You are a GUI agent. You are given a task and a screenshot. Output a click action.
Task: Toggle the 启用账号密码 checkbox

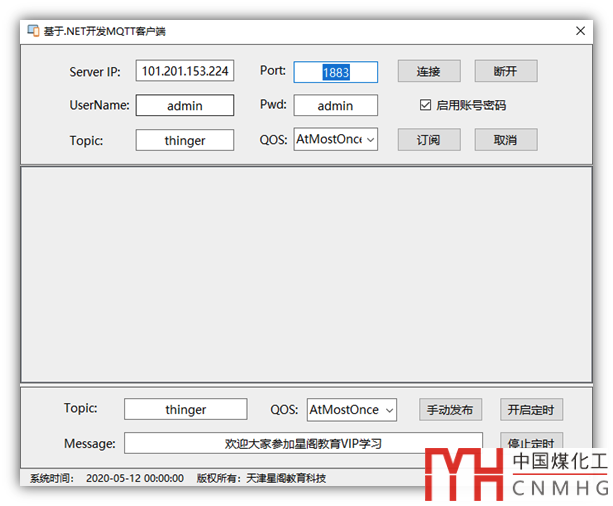tap(425, 105)
